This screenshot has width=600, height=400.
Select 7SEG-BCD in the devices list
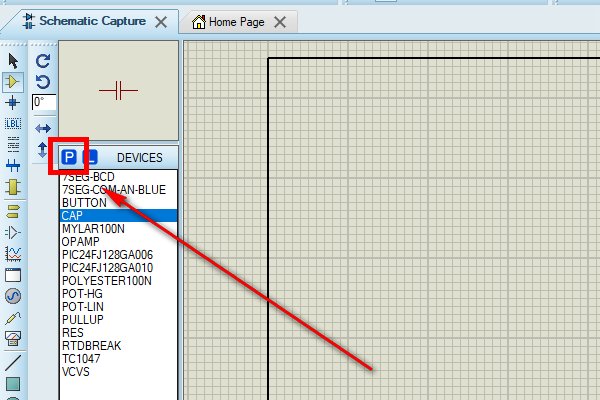[x=119, y=177]
